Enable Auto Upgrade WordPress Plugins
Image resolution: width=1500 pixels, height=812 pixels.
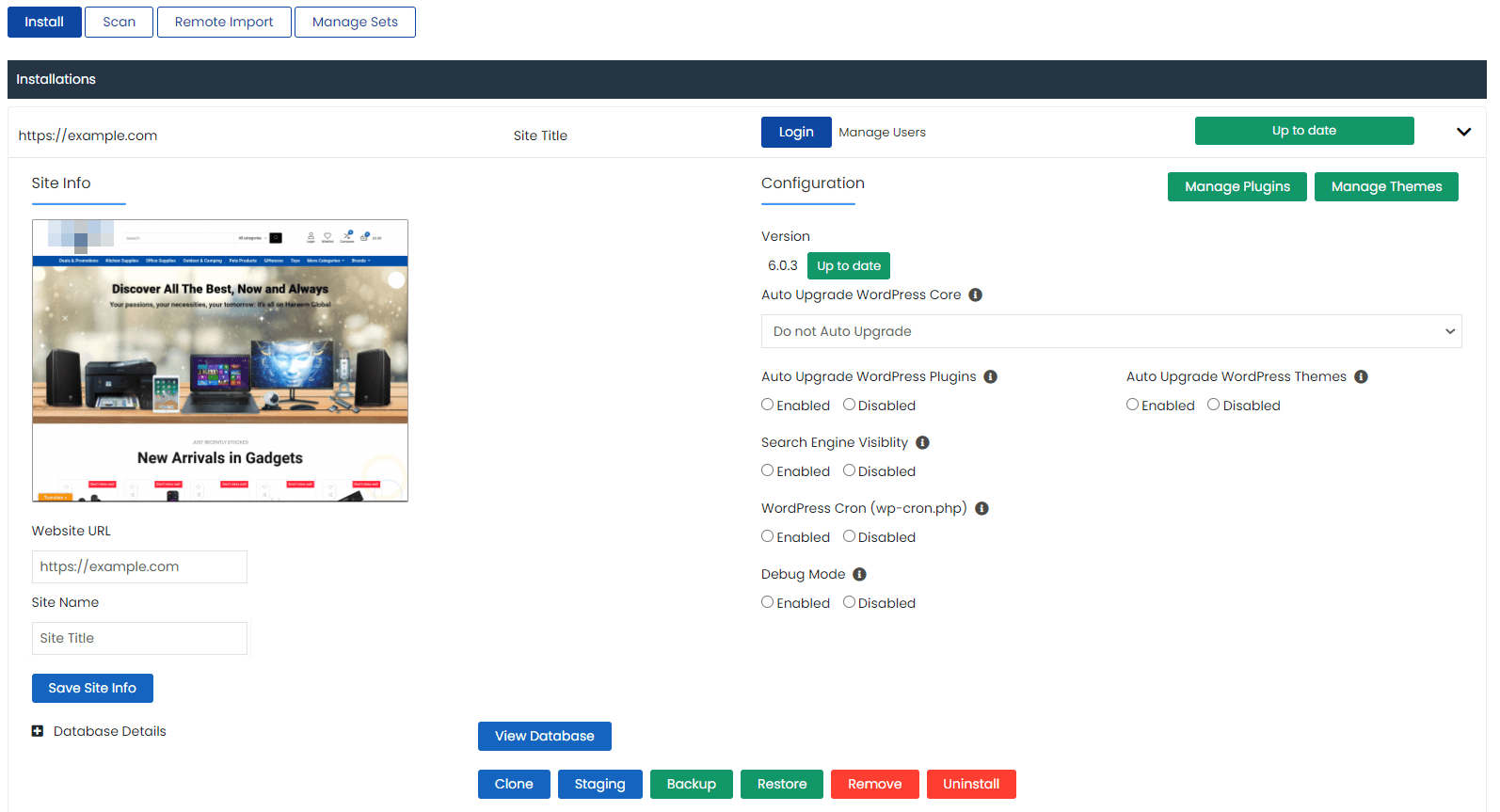tap(768, 405)
